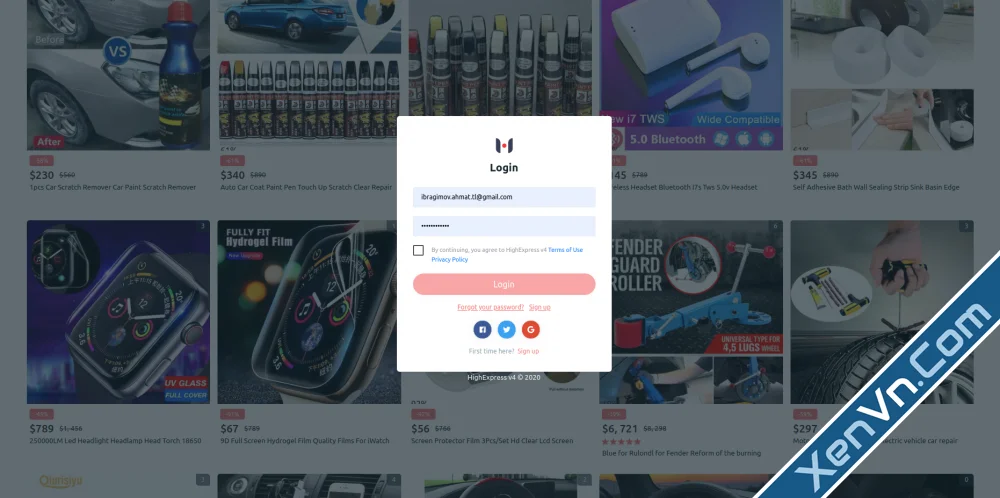Image resolution: width=1000 pixels, height=498 pixels.
Task: Click the Facebook login icon
Action: (x=482, y=330)
